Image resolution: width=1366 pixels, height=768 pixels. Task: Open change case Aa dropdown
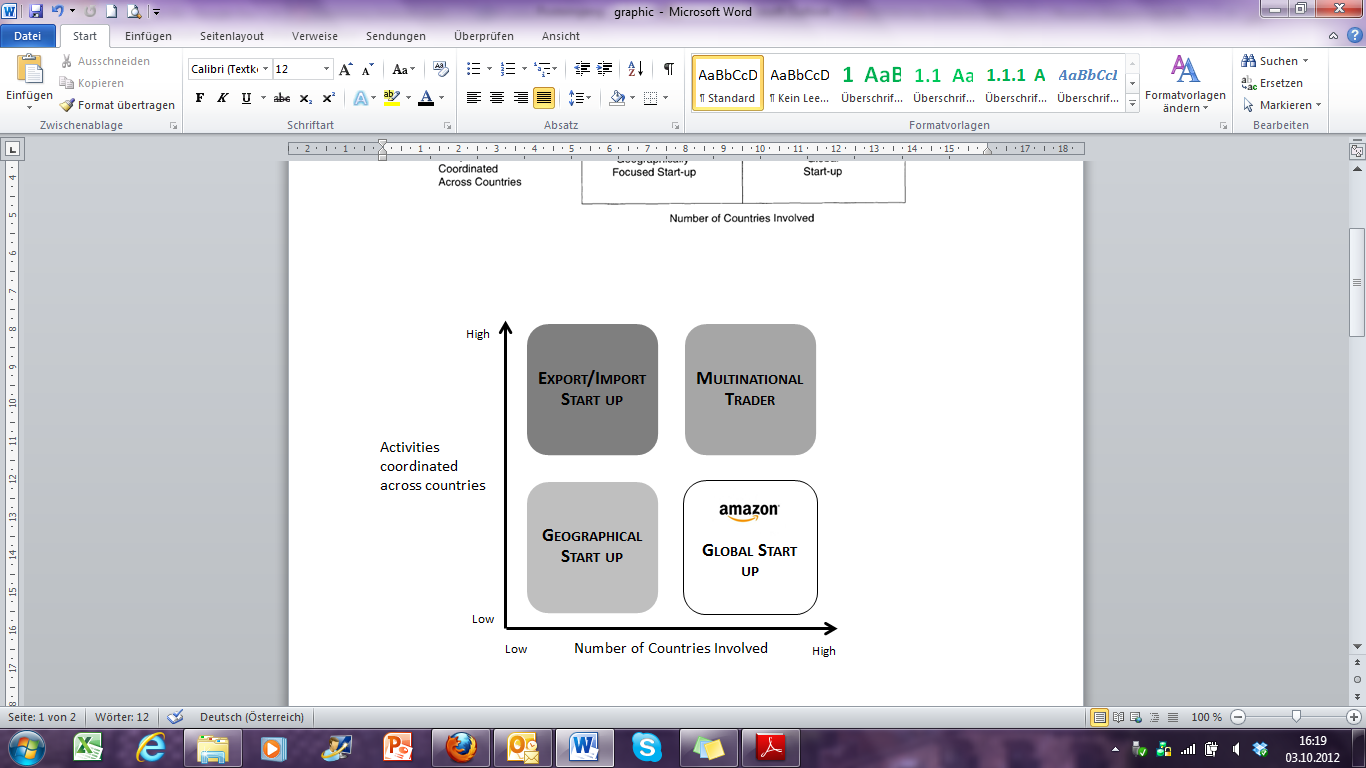pyautogui.click(x=404, y=69)
